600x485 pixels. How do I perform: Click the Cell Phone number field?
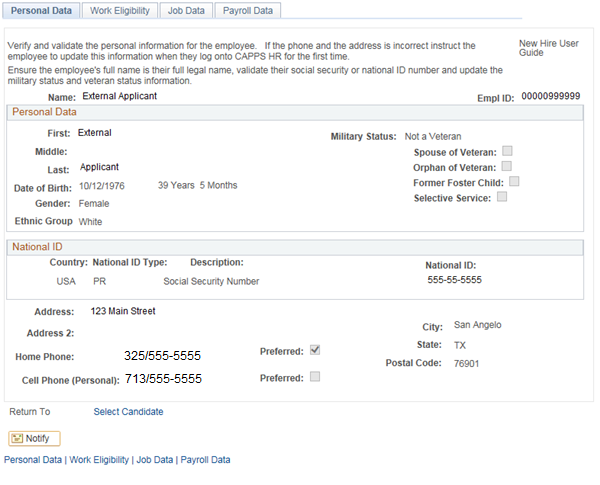163,379
